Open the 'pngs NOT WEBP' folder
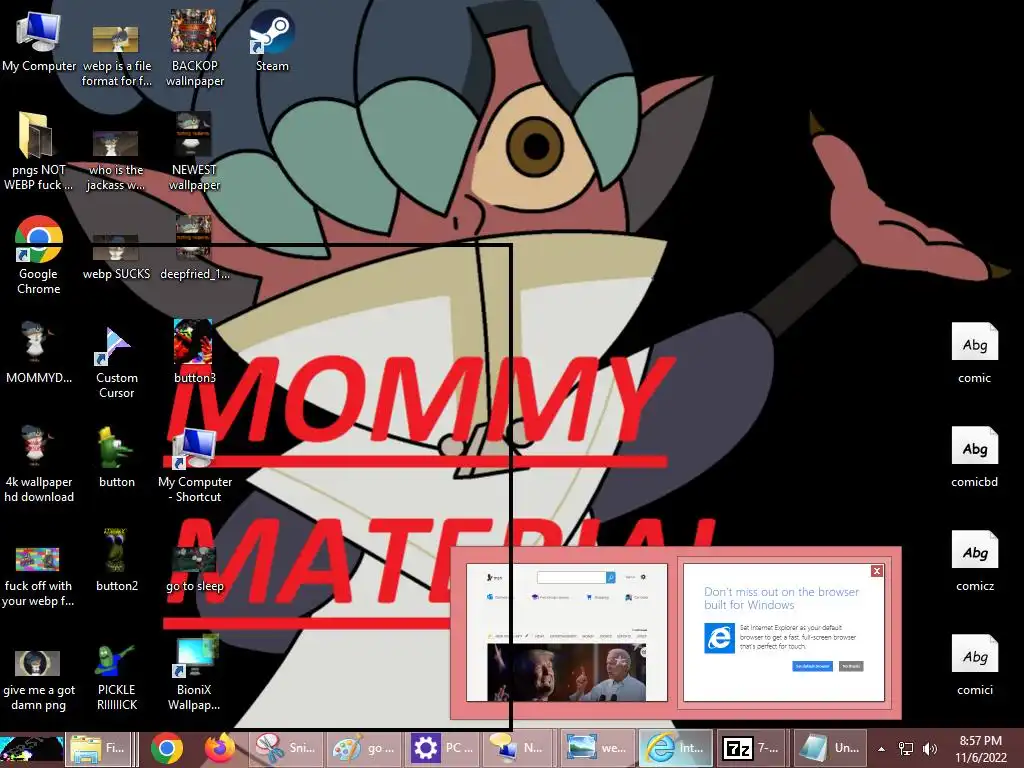 click(38, 152)
